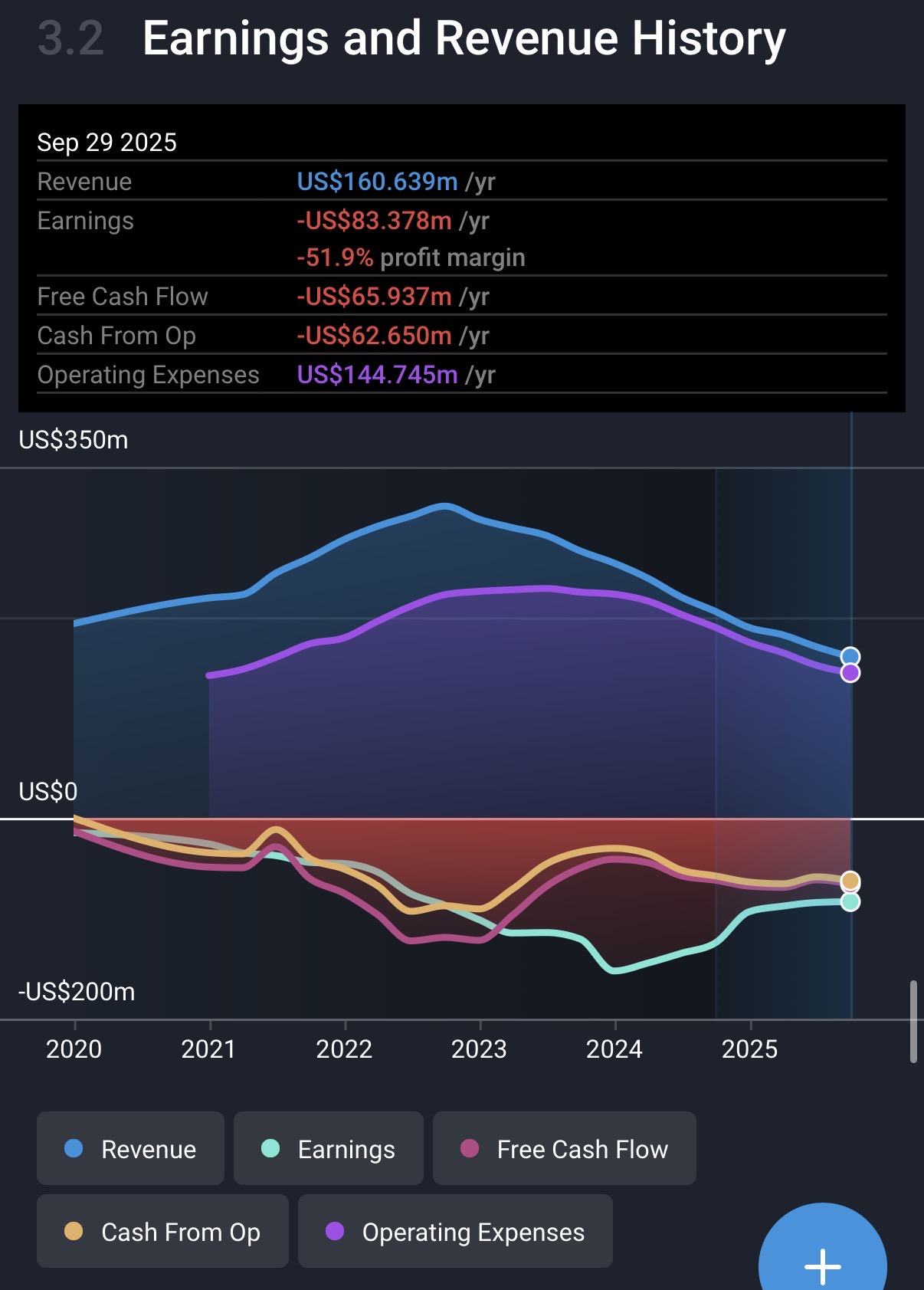This screenshot has height=1290, width=924.
Task: Toggle the Revenue series in legend
Action: tap(130, 1148)
